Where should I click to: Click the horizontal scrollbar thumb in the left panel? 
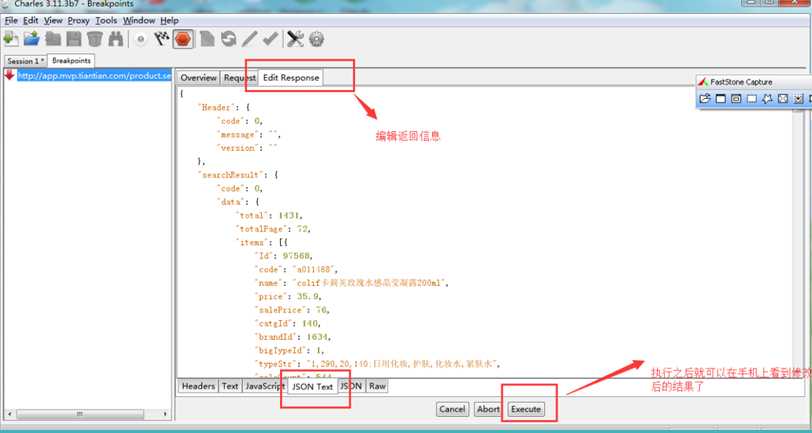pyautogui.click(x=80, y=414)
